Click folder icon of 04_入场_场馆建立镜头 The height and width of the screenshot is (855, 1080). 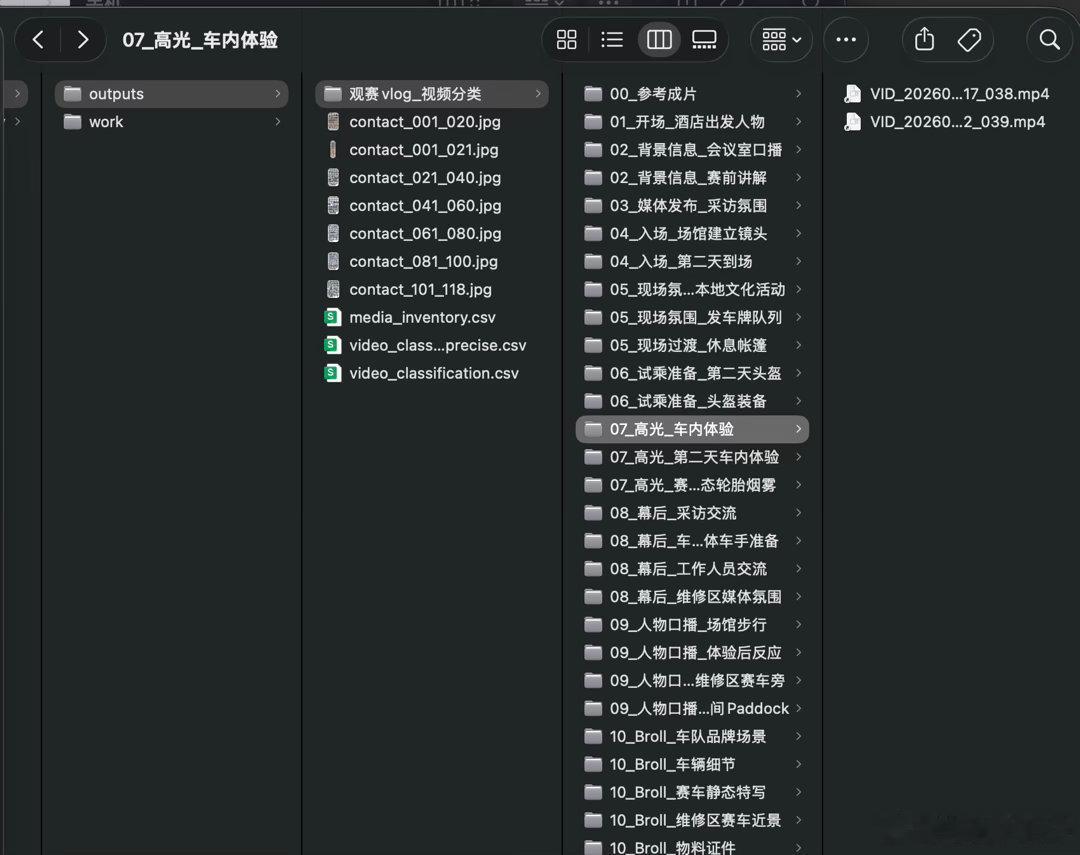593,234
